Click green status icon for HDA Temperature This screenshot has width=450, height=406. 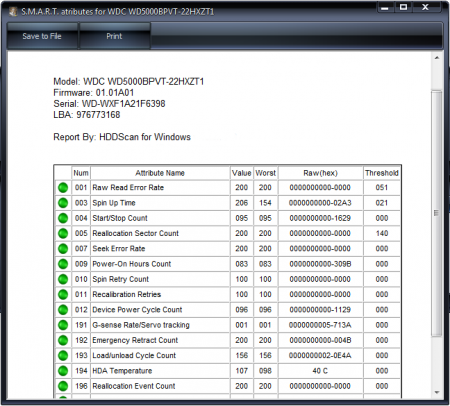[63, 371]
